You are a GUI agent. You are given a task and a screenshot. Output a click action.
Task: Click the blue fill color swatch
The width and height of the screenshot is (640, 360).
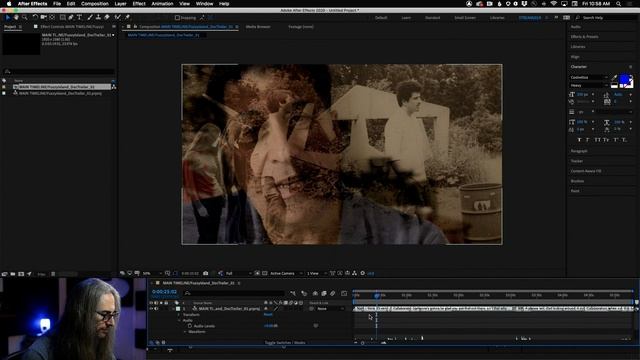point(624,79)
